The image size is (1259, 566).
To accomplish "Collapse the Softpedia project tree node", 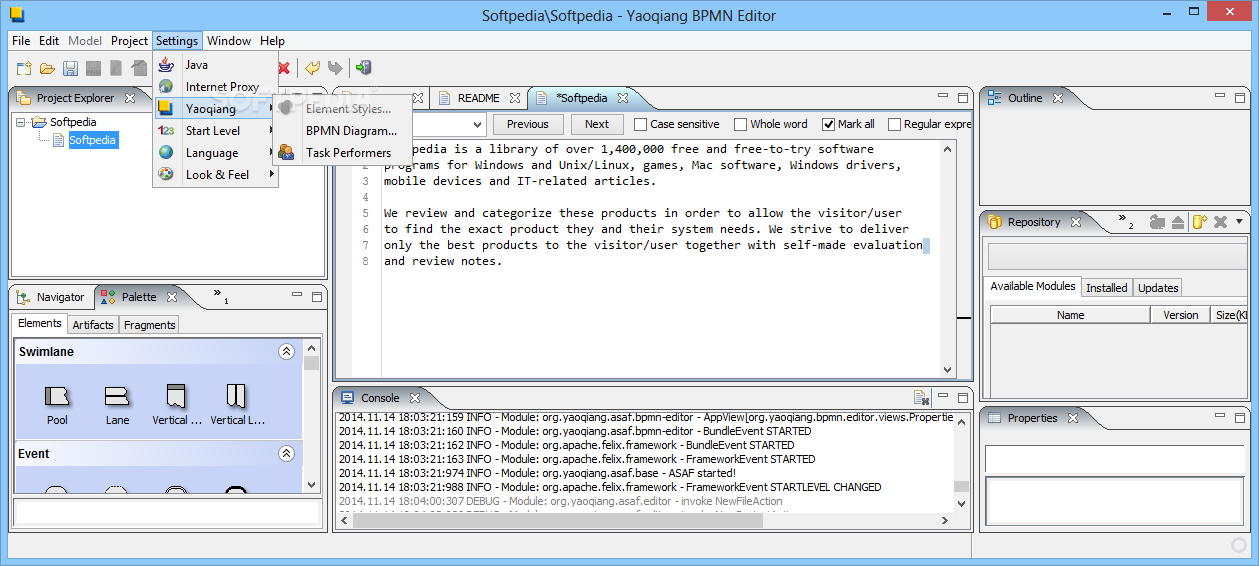I will (x=21, y=122).
